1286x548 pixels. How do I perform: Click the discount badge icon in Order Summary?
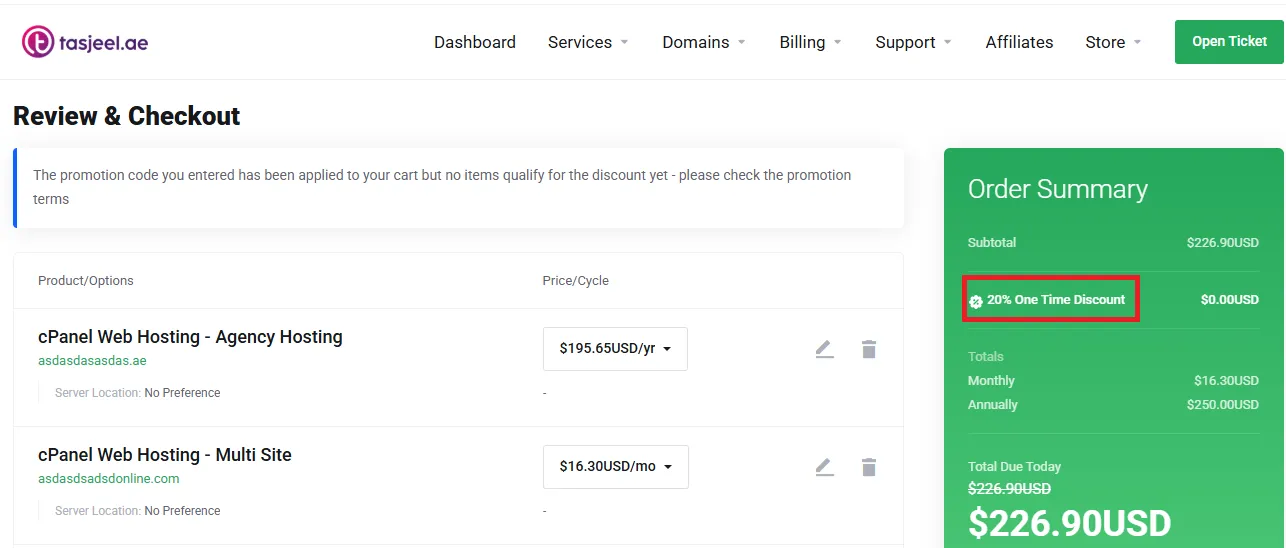coord(976,301)
